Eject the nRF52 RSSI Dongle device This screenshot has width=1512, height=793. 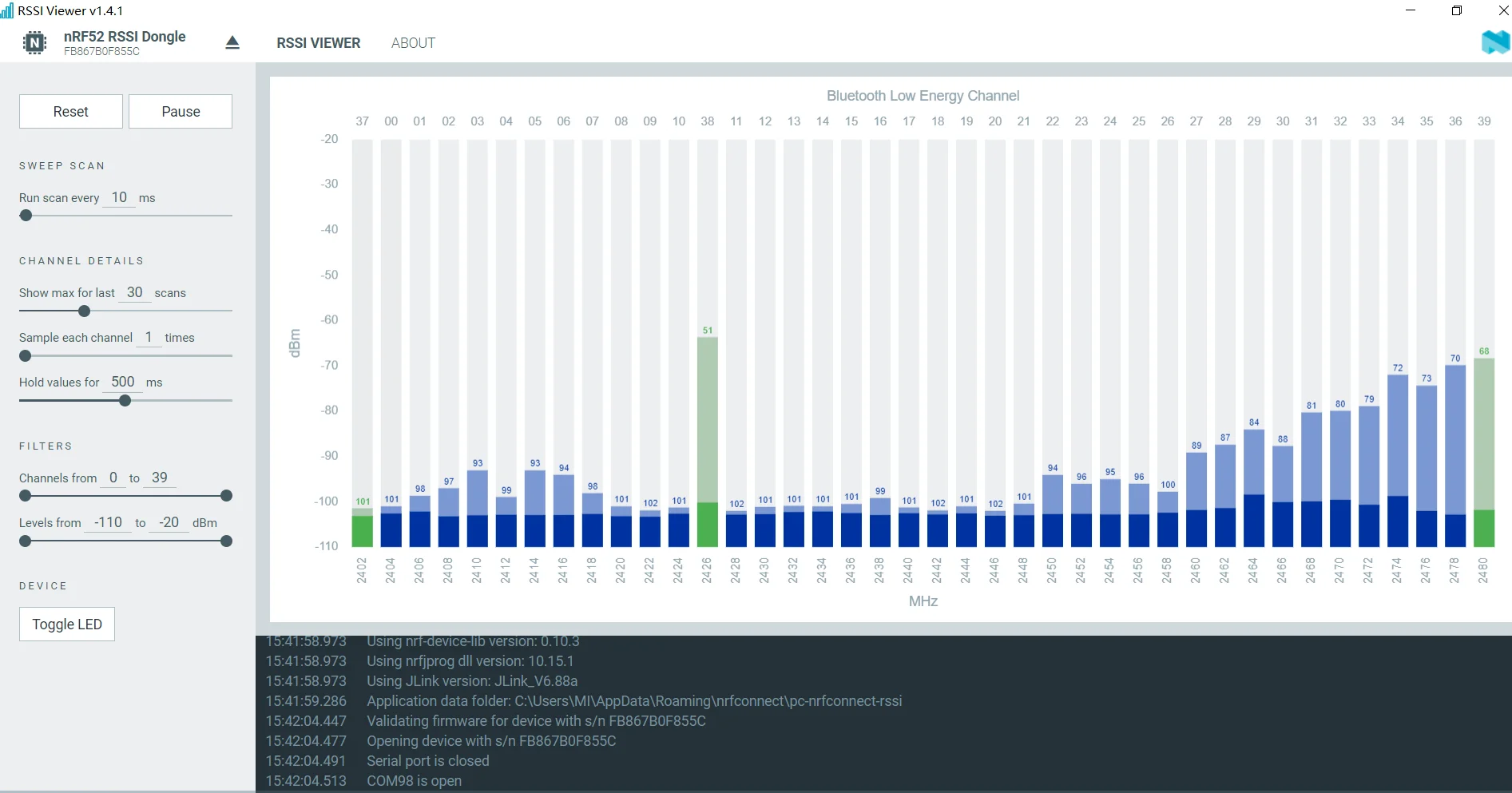point(232,42)
